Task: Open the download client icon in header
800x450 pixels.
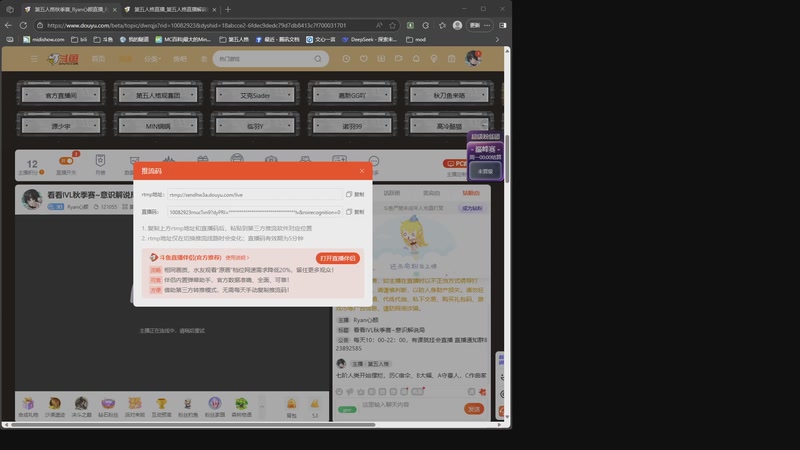Action: coord(381,59)
